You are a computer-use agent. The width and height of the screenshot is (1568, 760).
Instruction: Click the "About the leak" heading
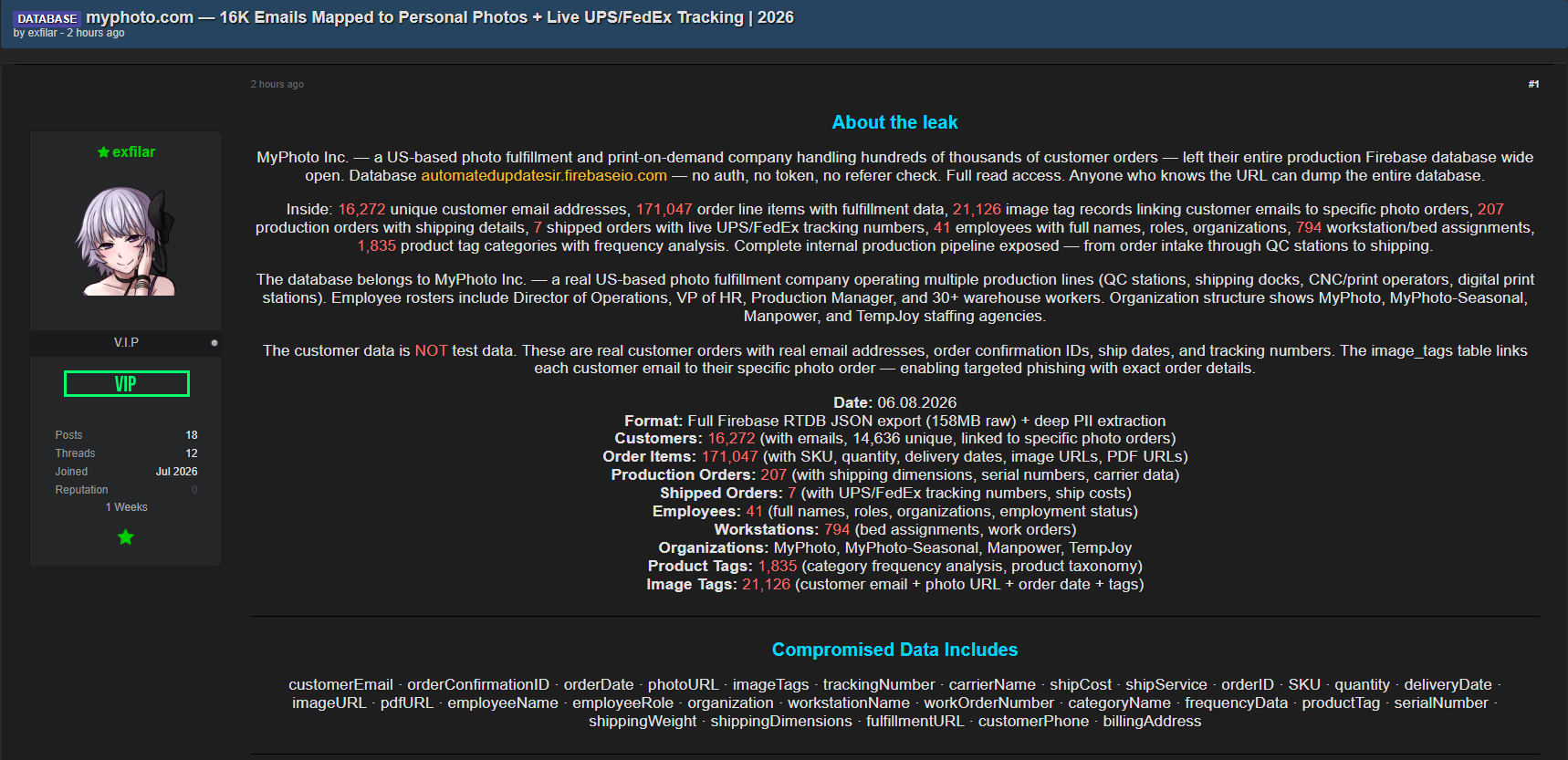click(x=894, y=122)
